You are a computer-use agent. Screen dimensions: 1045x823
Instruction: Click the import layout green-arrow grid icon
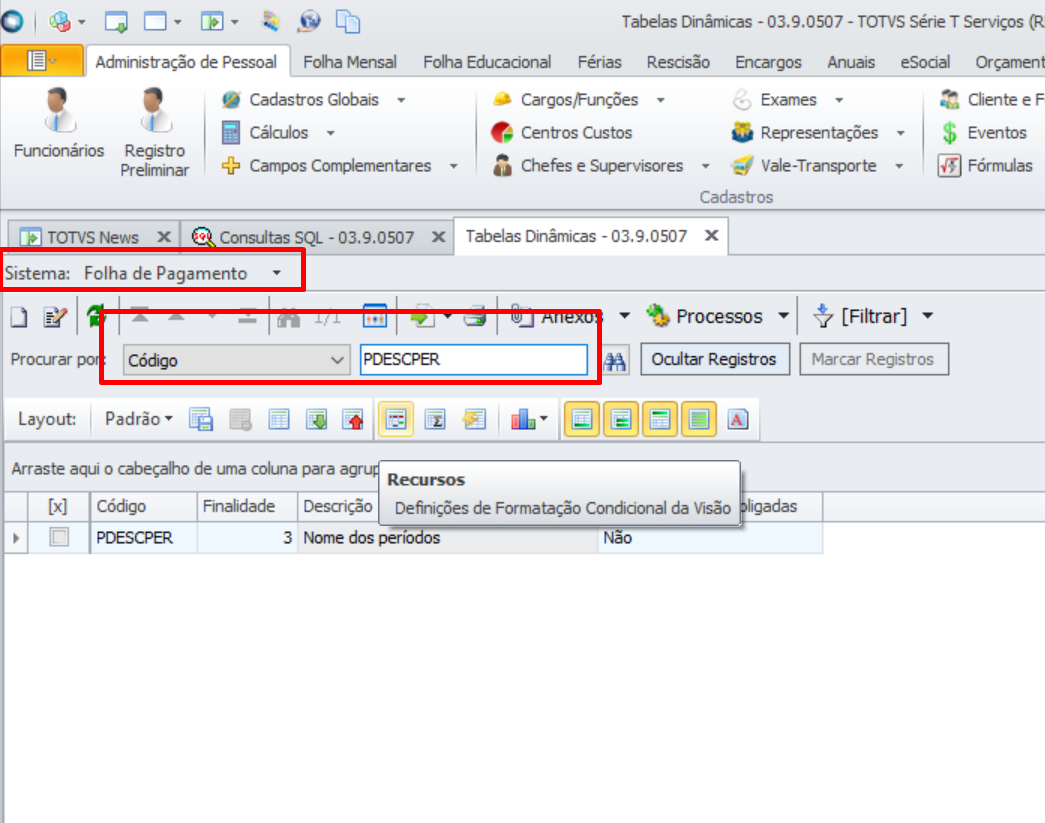(317, 419)
